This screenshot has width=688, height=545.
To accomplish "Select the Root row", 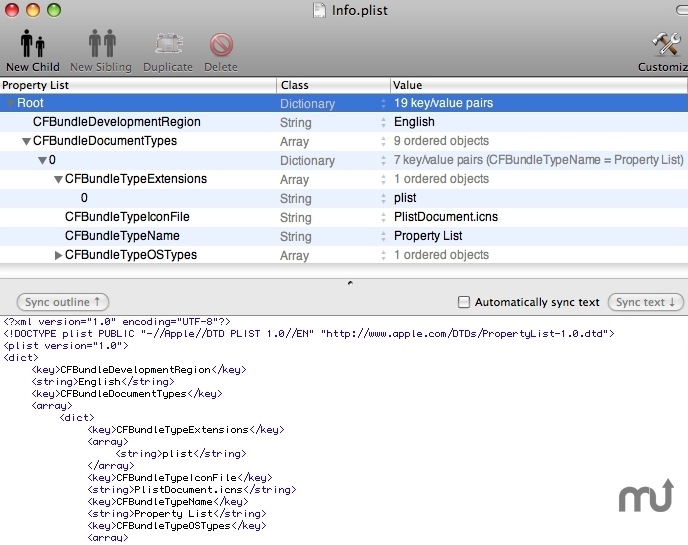I will click(344, 103).
